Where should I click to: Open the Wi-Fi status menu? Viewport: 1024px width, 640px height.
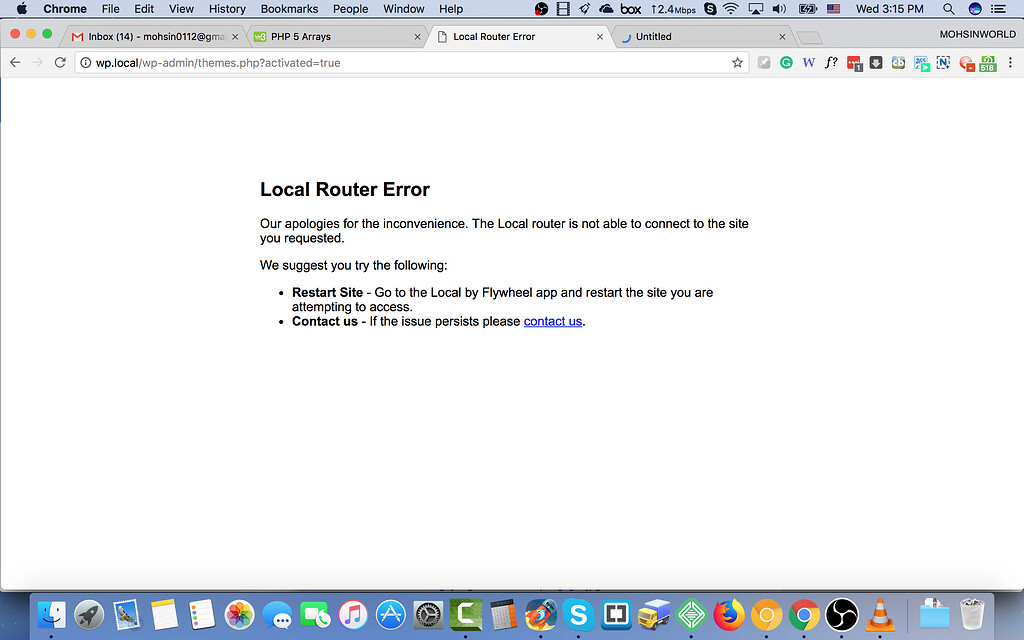point(731,8)
